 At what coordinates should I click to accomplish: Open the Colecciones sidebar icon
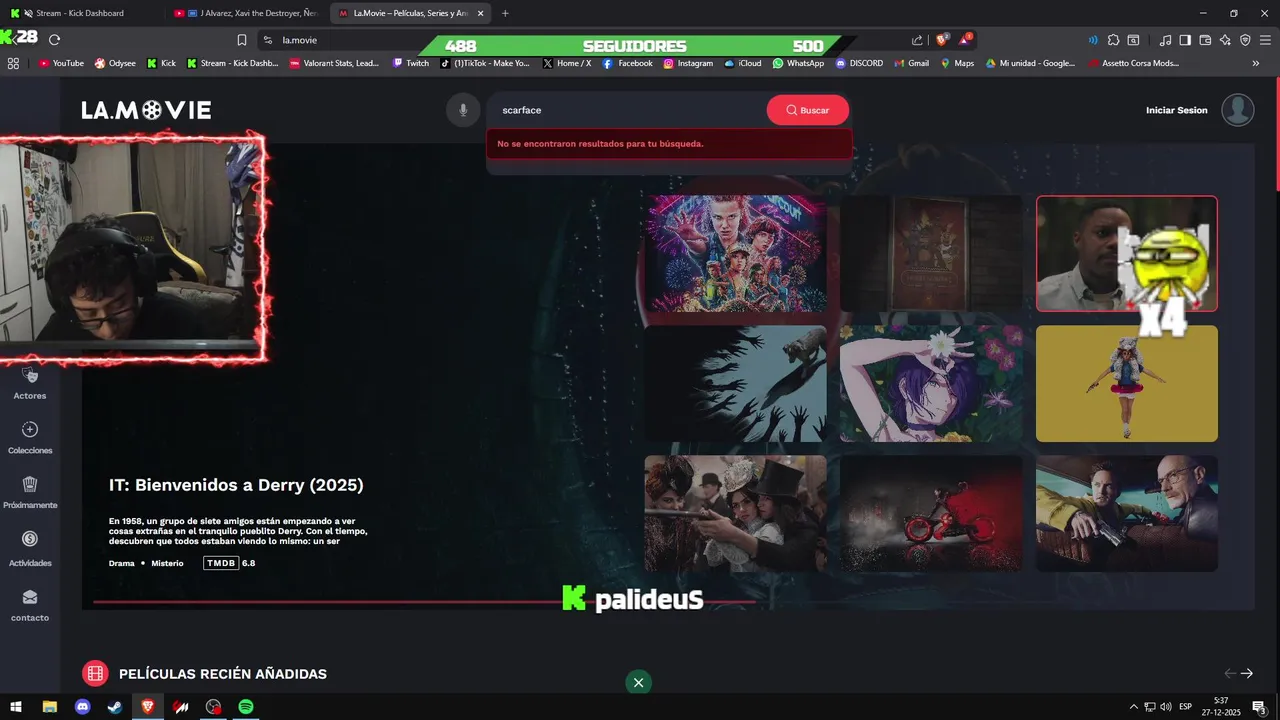(x=30, y=430)
